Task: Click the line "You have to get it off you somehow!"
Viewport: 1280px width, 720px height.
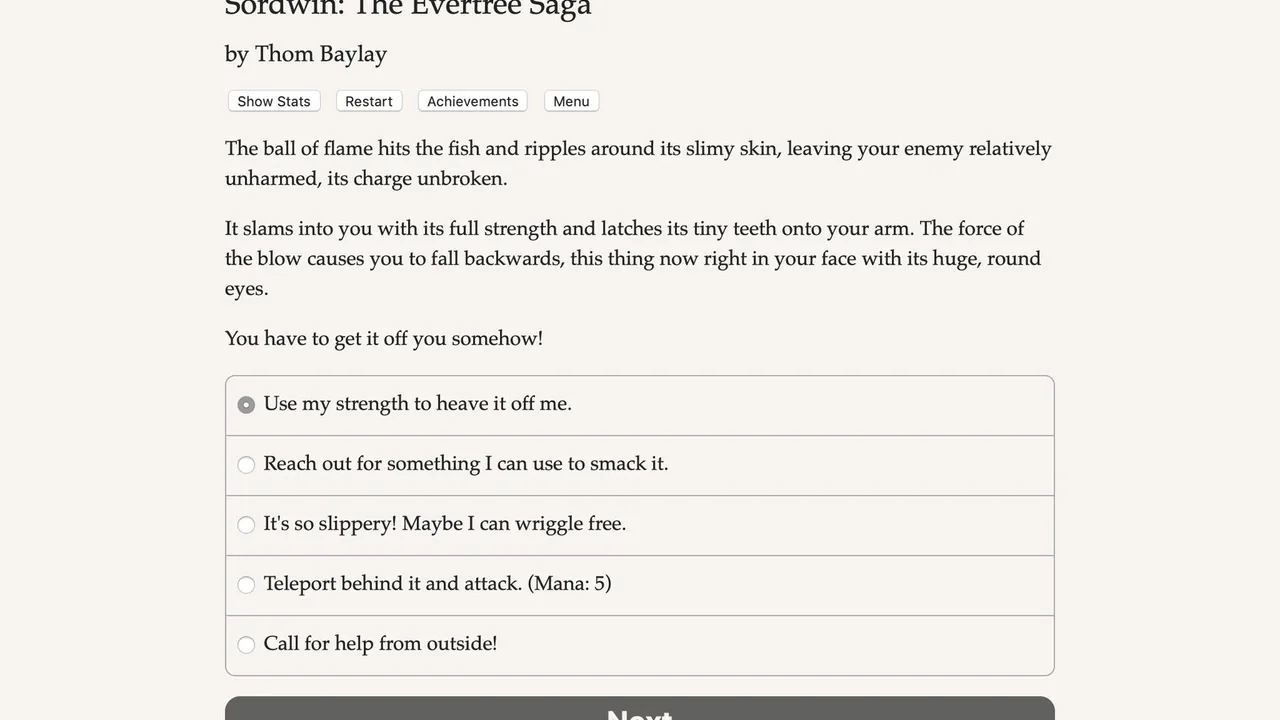Action: point(384,338)
